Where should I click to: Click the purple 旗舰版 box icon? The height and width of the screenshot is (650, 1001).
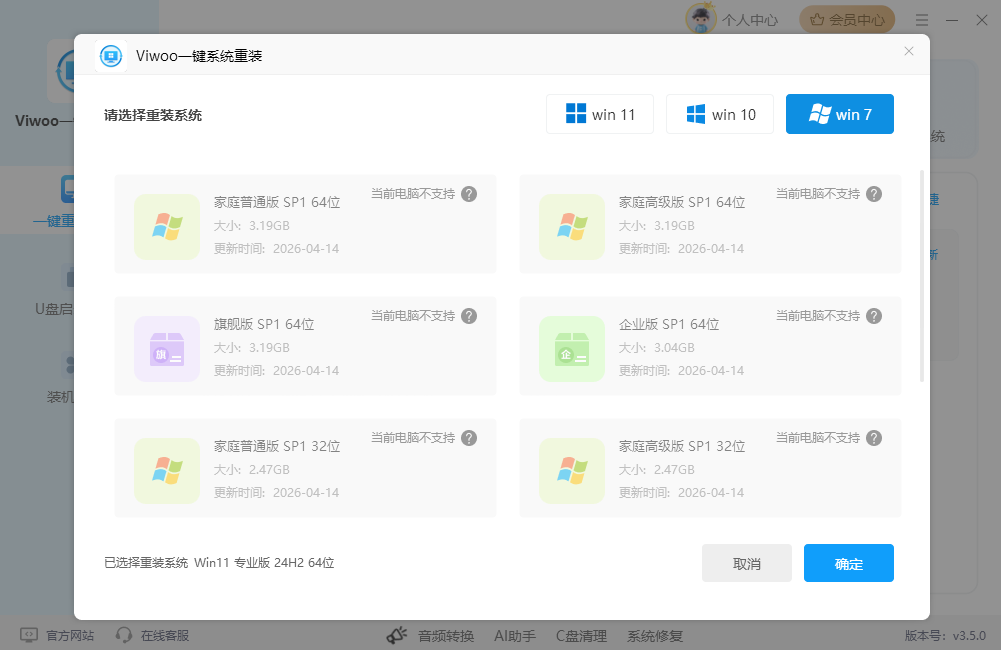coord(167,349)
